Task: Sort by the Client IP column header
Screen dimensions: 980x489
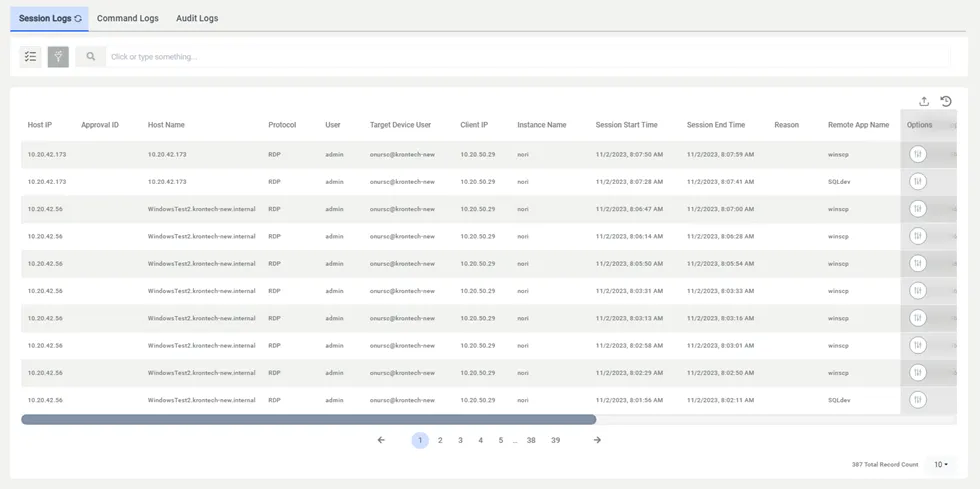Action: tap(474, 125)
